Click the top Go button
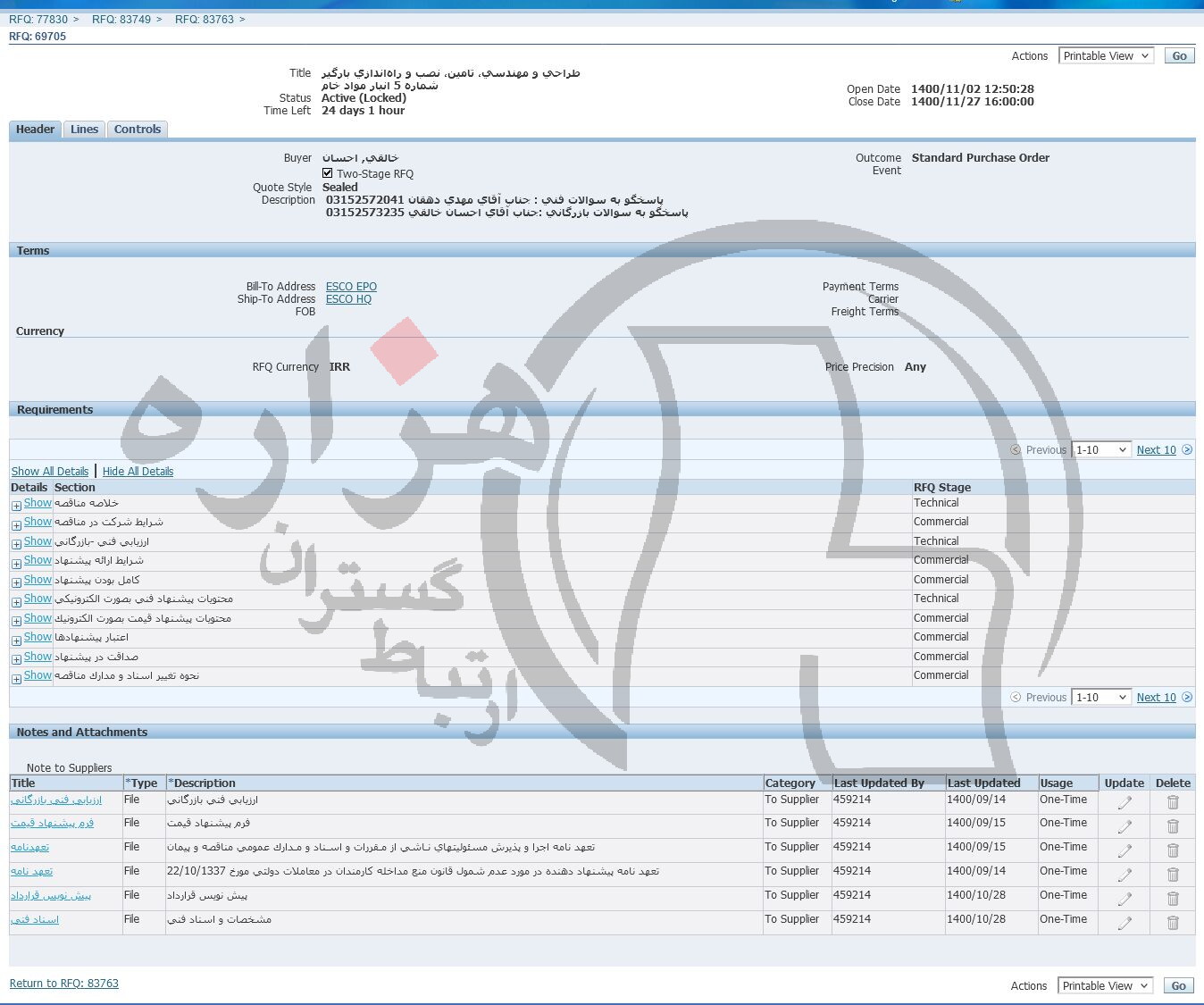This screenshot has height=1005, width=1204. click(x=1179, y=56)
